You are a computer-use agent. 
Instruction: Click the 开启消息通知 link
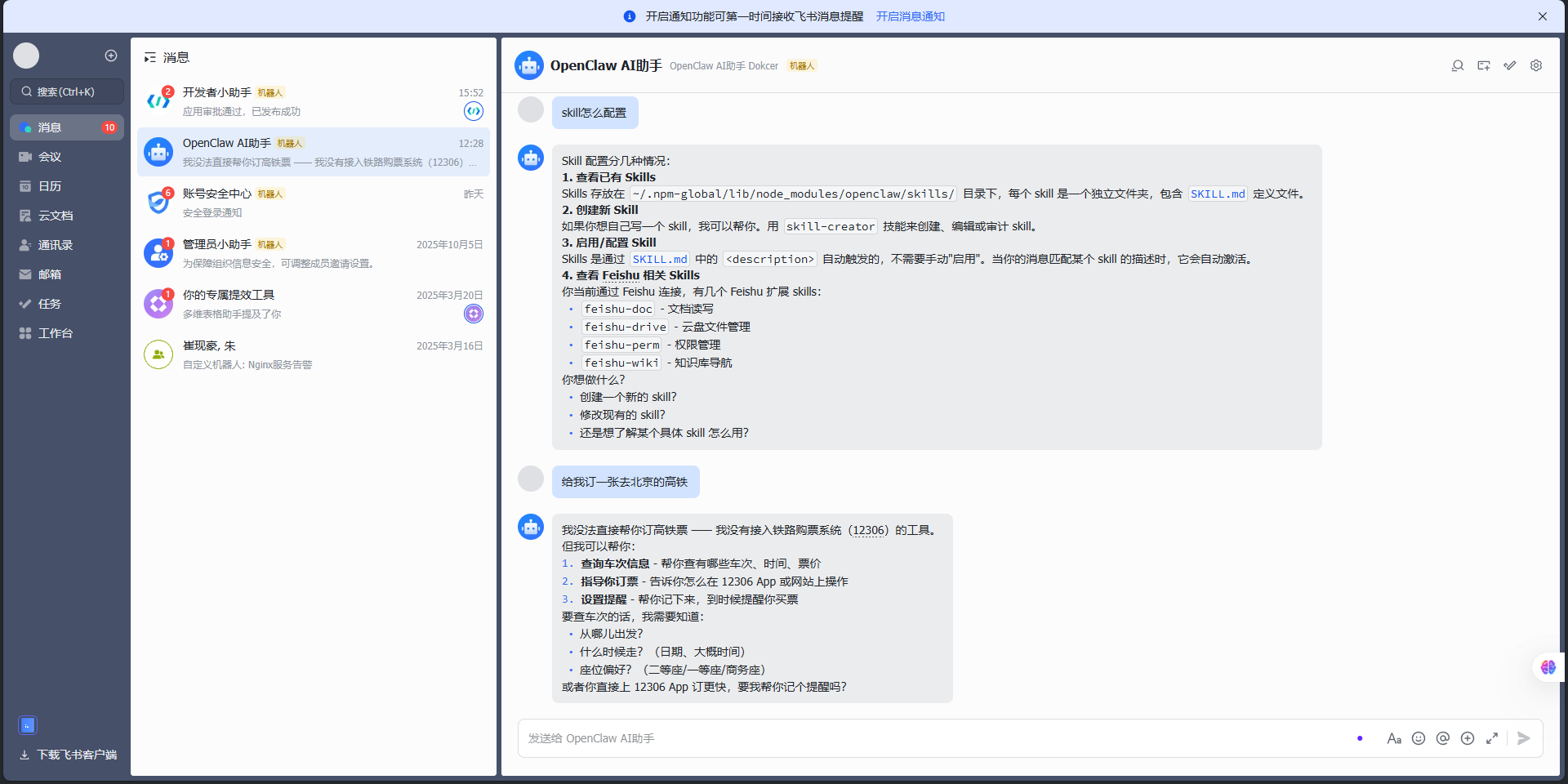click(910, 16)
